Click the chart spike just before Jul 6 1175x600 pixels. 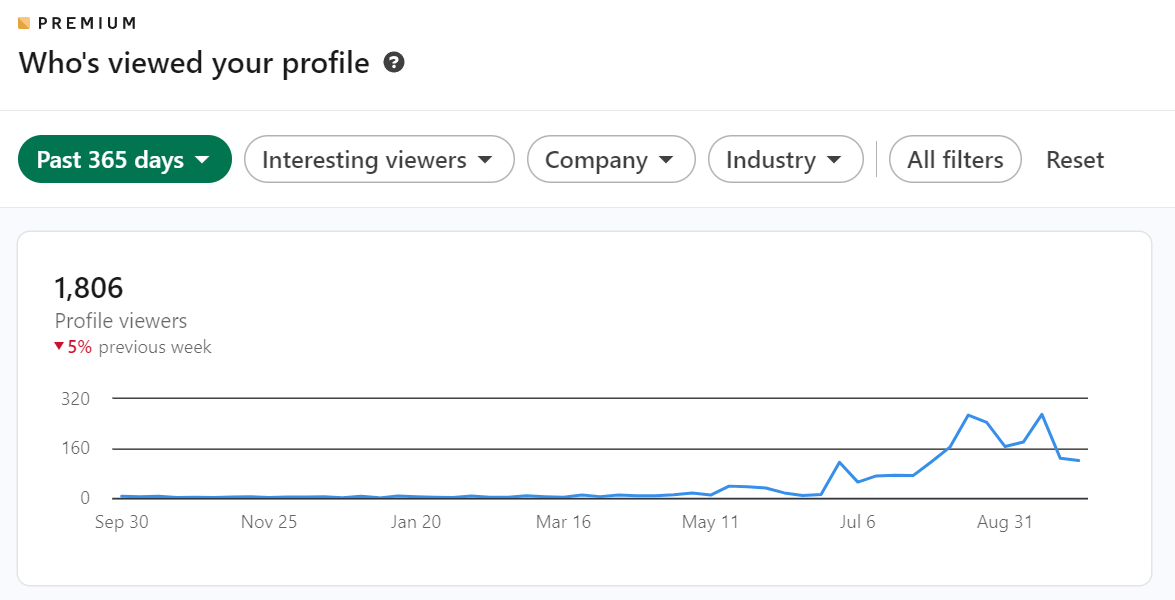(x=839, y=463)
